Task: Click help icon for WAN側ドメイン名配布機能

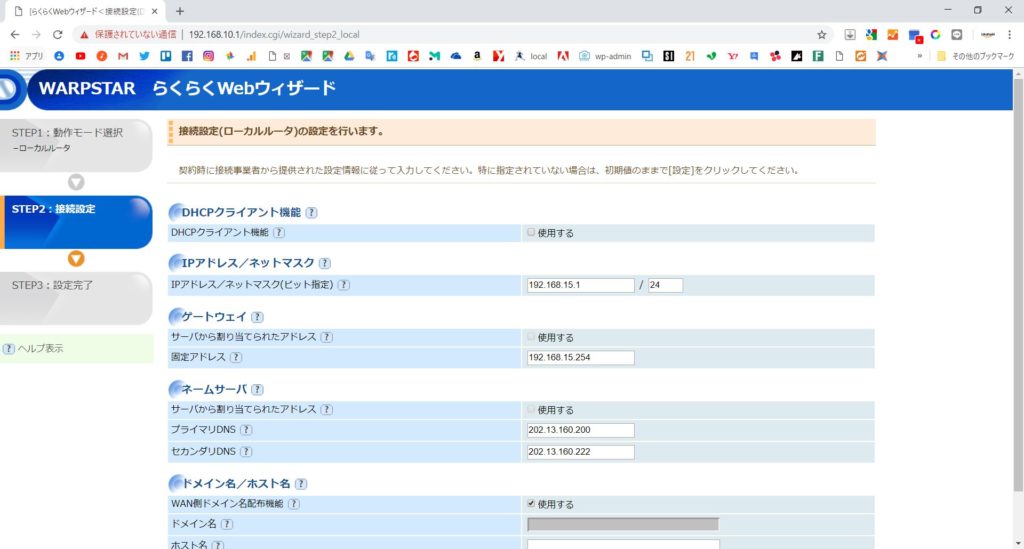Action: pyautogui.click(x=294, y=504)
